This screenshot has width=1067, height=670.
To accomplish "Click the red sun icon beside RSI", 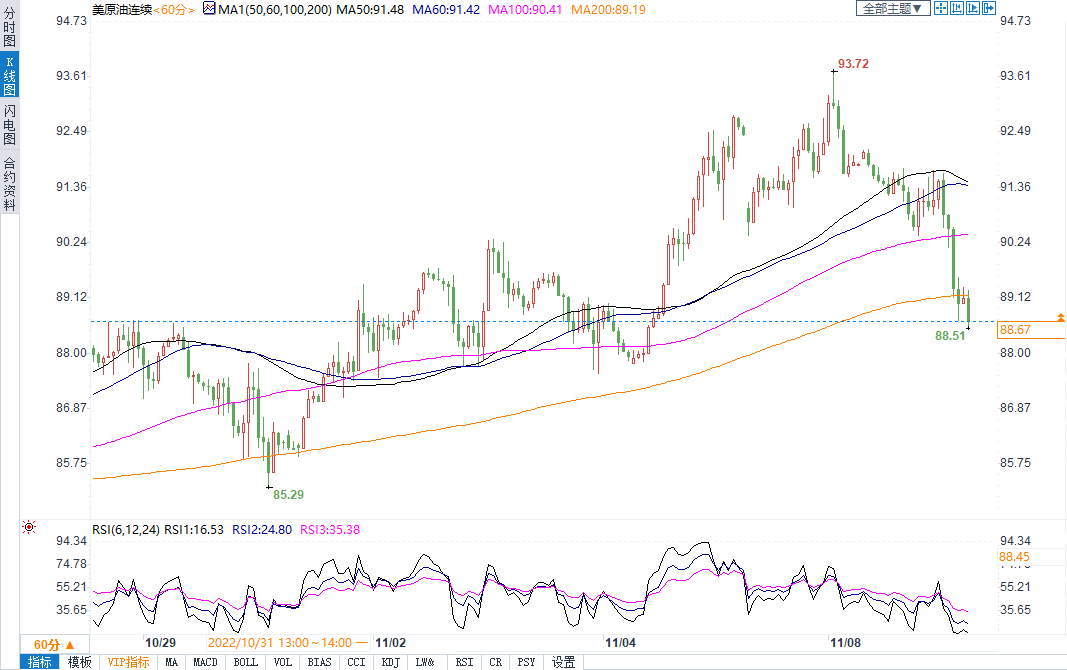I will [x=29, y=527].
